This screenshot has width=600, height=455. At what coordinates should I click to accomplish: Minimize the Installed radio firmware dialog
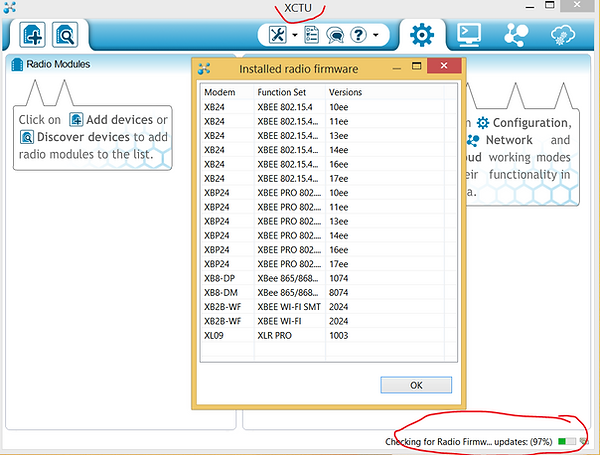[x=397, y=68]
